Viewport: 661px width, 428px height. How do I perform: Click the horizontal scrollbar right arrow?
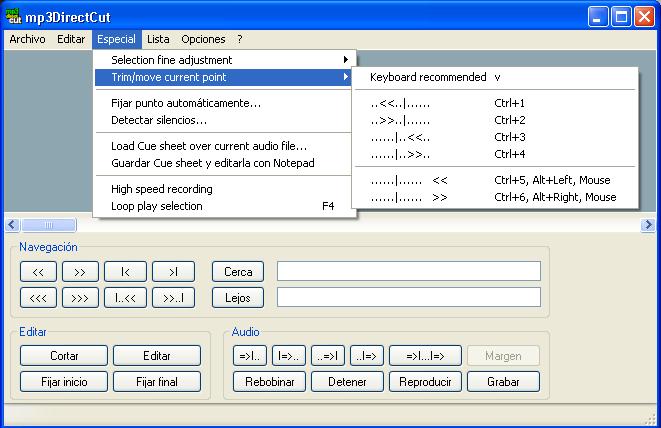pos(648,225)
